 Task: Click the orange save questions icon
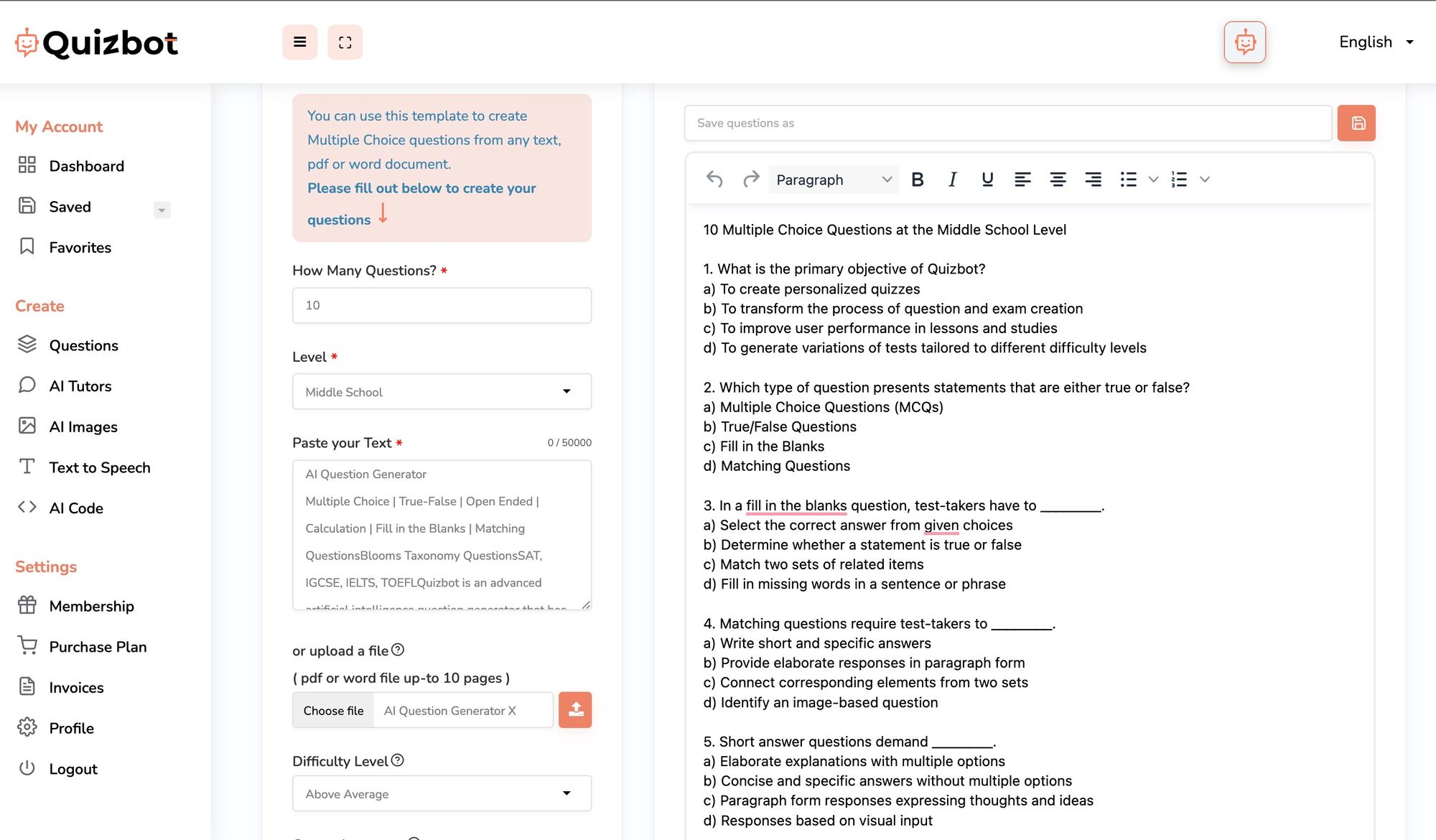(1356, 123)
